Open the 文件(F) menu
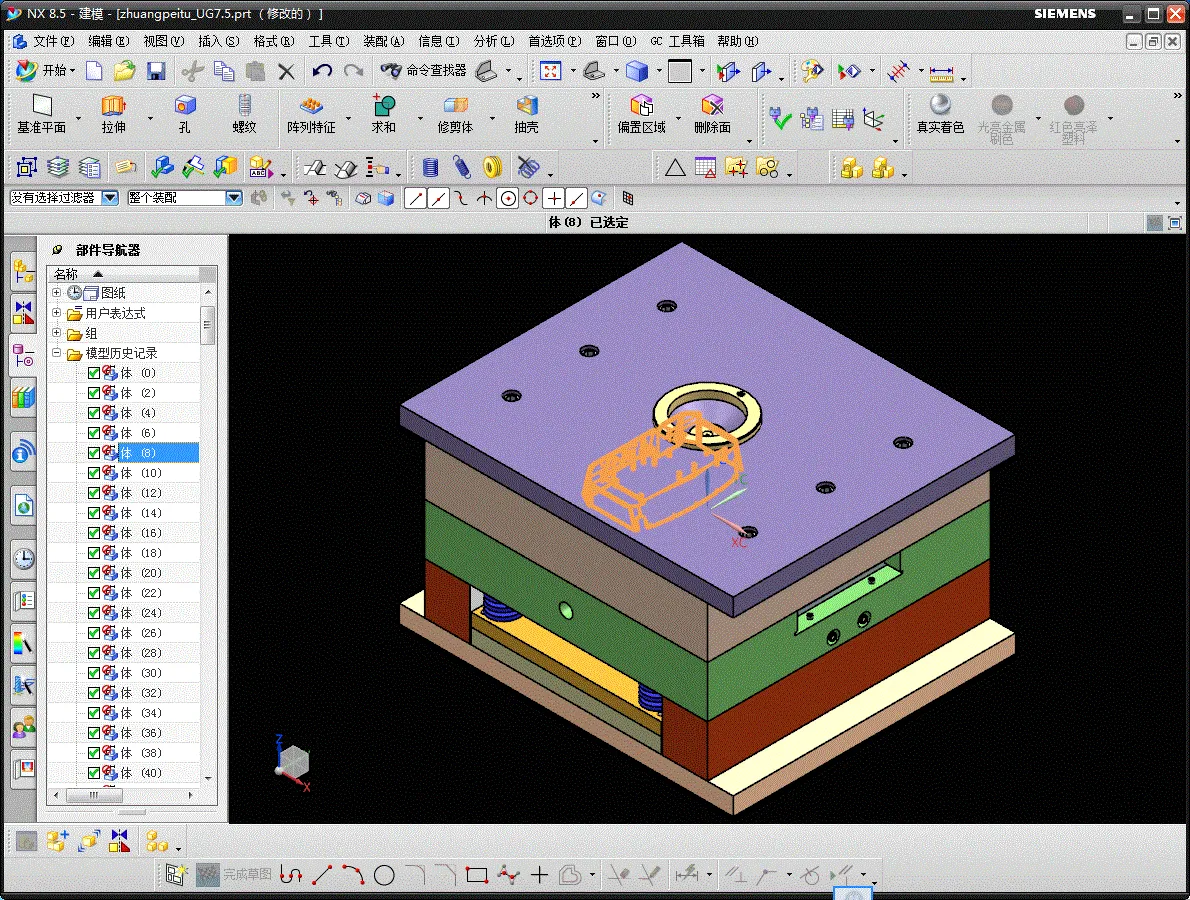 [x=52, y=41]
